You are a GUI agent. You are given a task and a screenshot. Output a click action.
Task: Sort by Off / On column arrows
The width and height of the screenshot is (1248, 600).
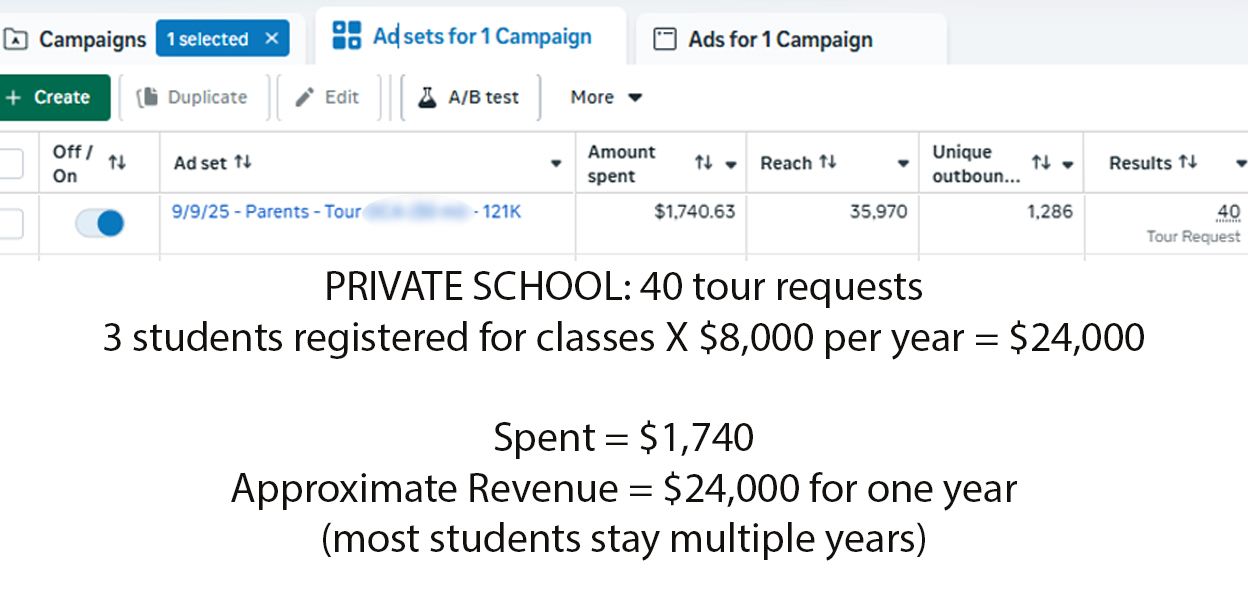pos(117,163)
